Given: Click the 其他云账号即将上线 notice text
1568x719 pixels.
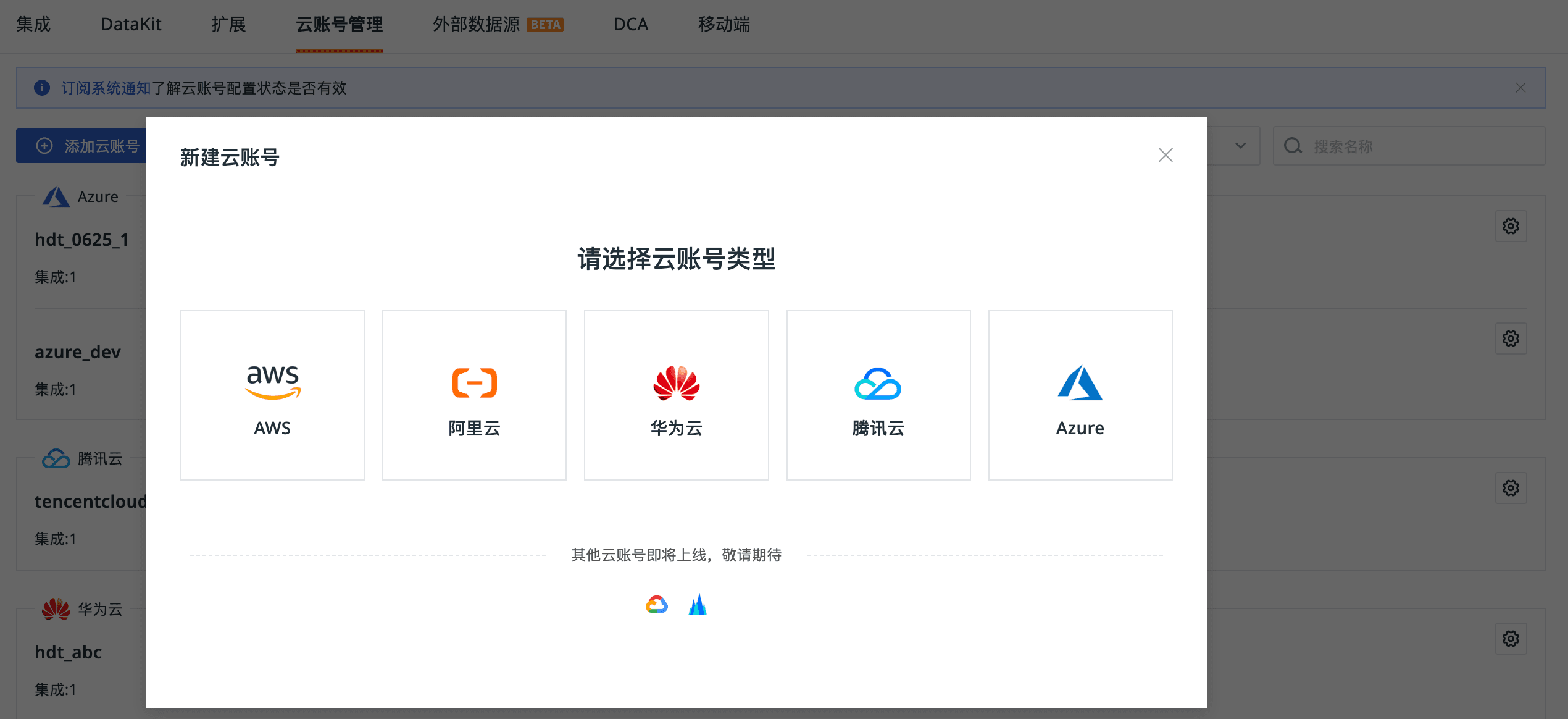Looking at the screenshot, I should click(677, 555).
